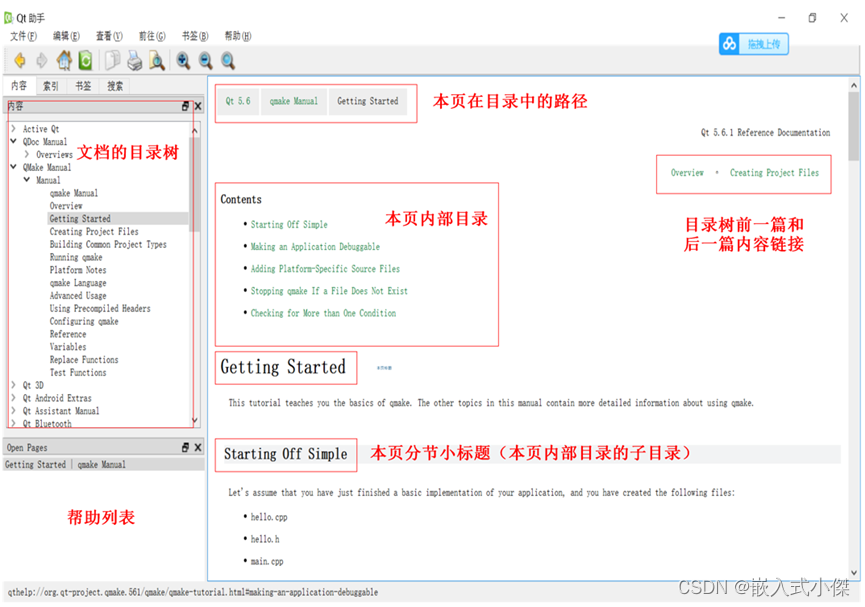Switch to the 书签 tab
The image size is (865, 607).
(x=83, y=86)
